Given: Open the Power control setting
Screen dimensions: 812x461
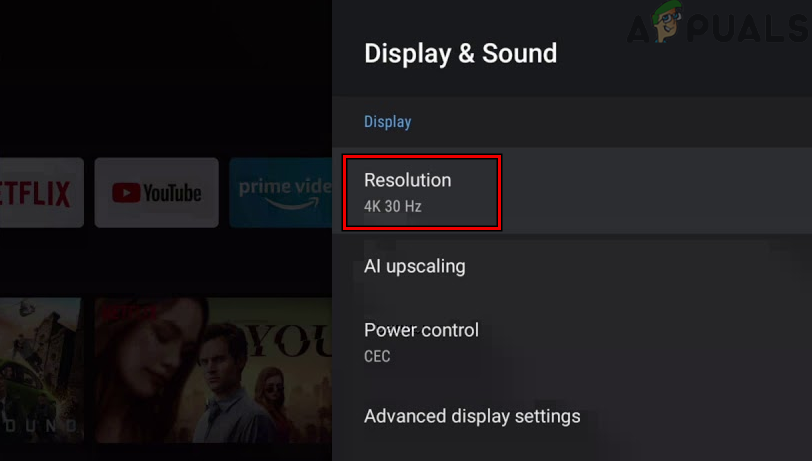Looking at the screenshot, I should pyautogui.click(x=421, y=341).
